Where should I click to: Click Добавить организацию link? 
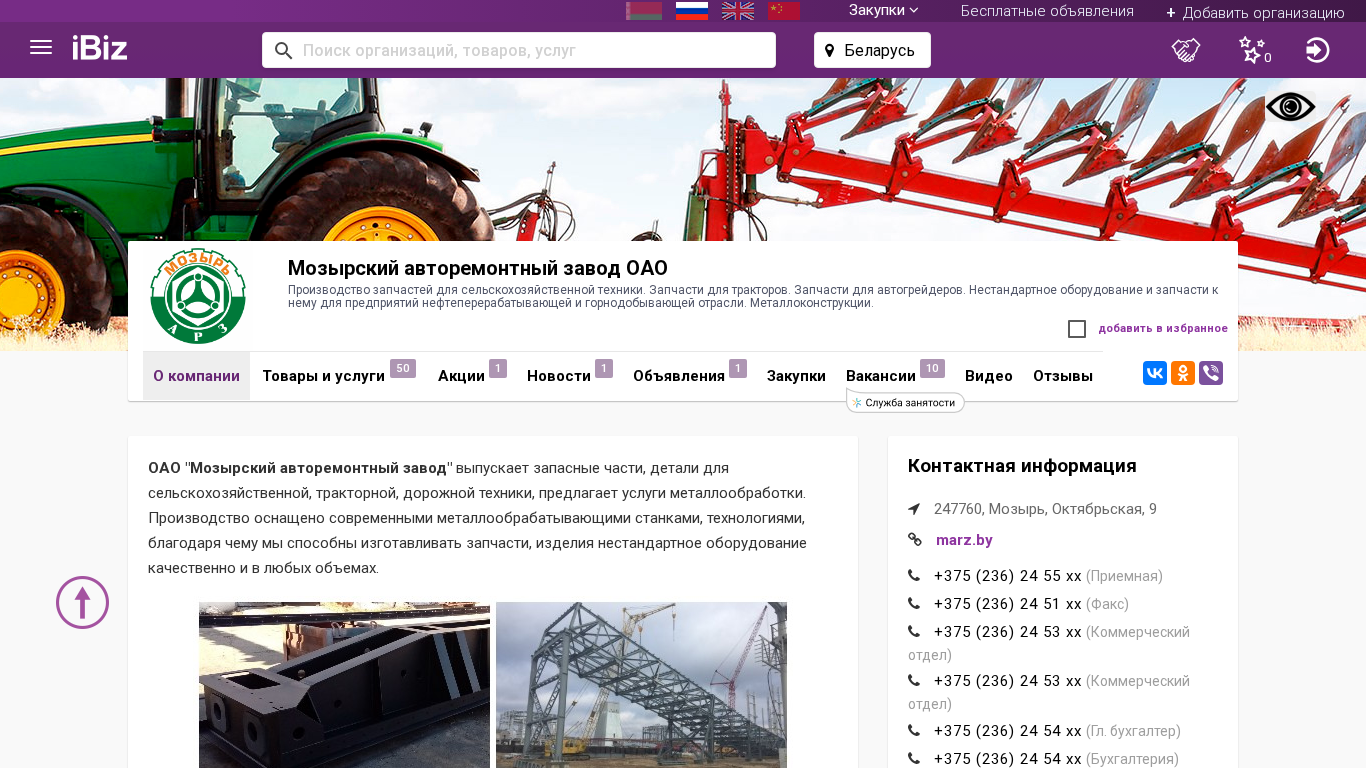click(1255, 12)
